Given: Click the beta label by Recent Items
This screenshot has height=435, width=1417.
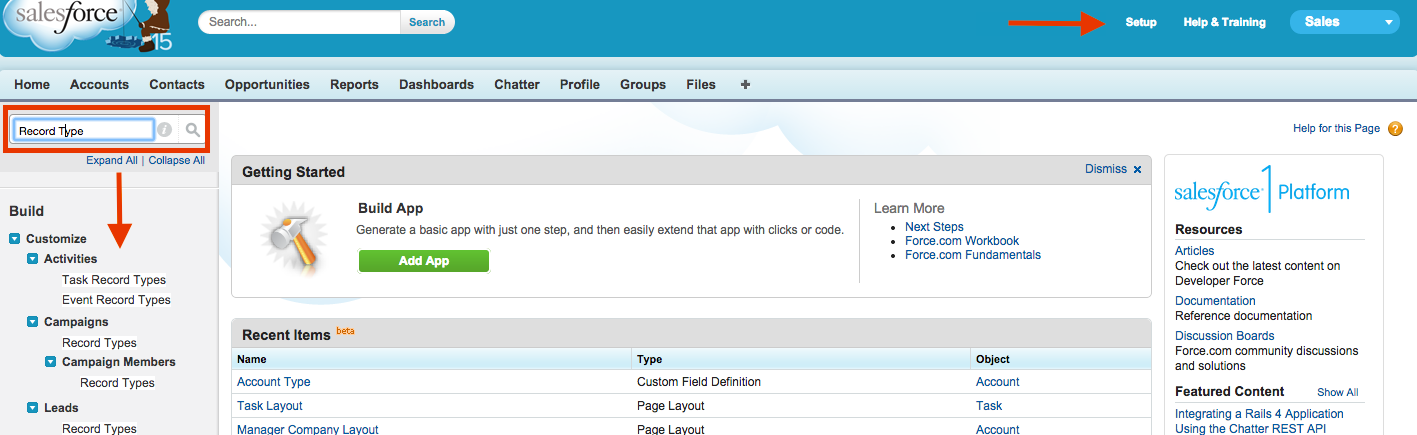Looking at the screenshot, I should tap(345, 330).
